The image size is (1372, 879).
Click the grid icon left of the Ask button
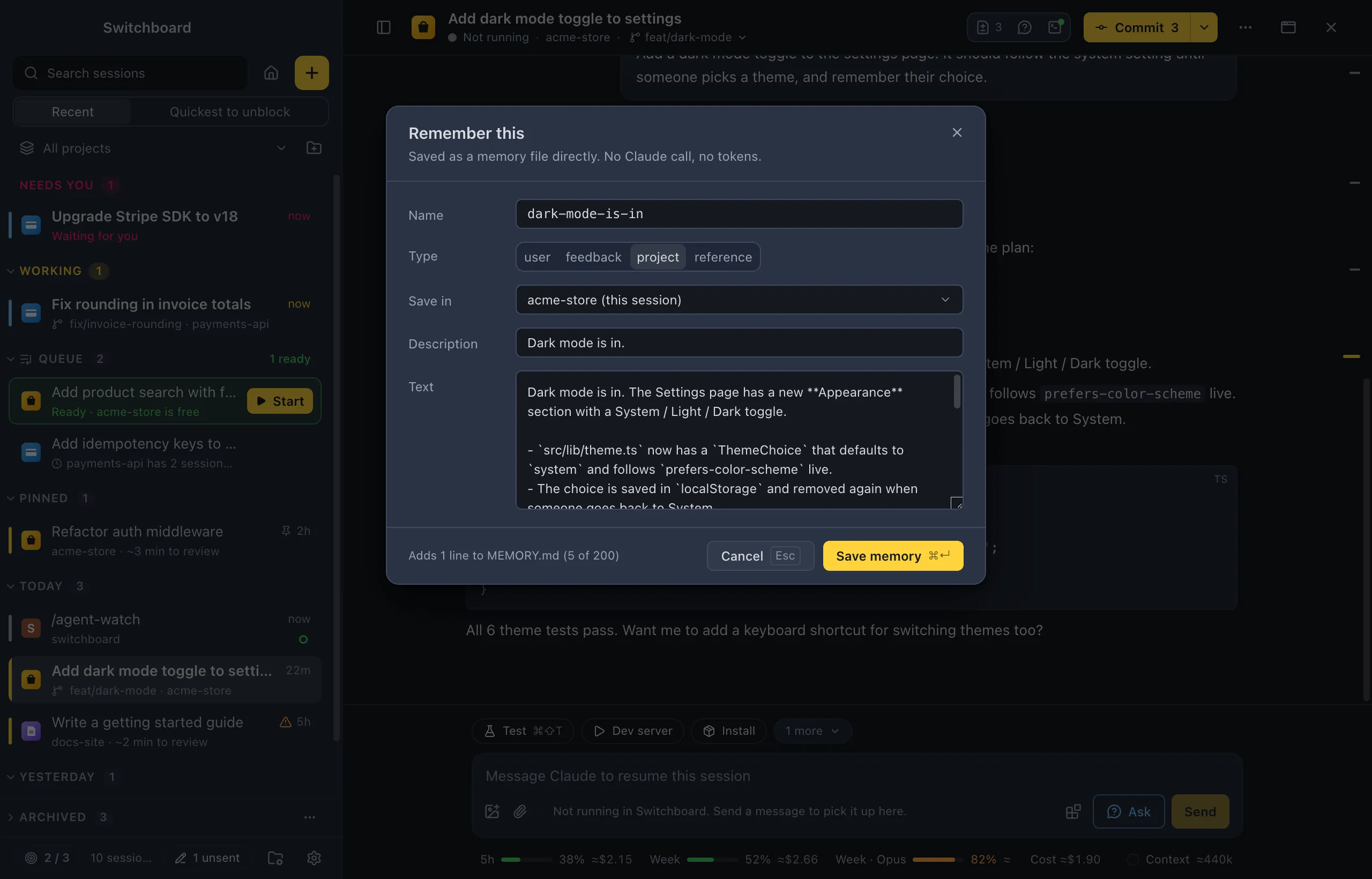pos(1073,811)
